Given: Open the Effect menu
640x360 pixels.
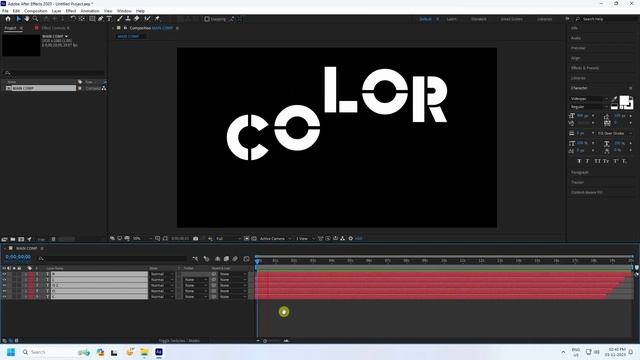Looking at the screenshot, I should 71,11.
